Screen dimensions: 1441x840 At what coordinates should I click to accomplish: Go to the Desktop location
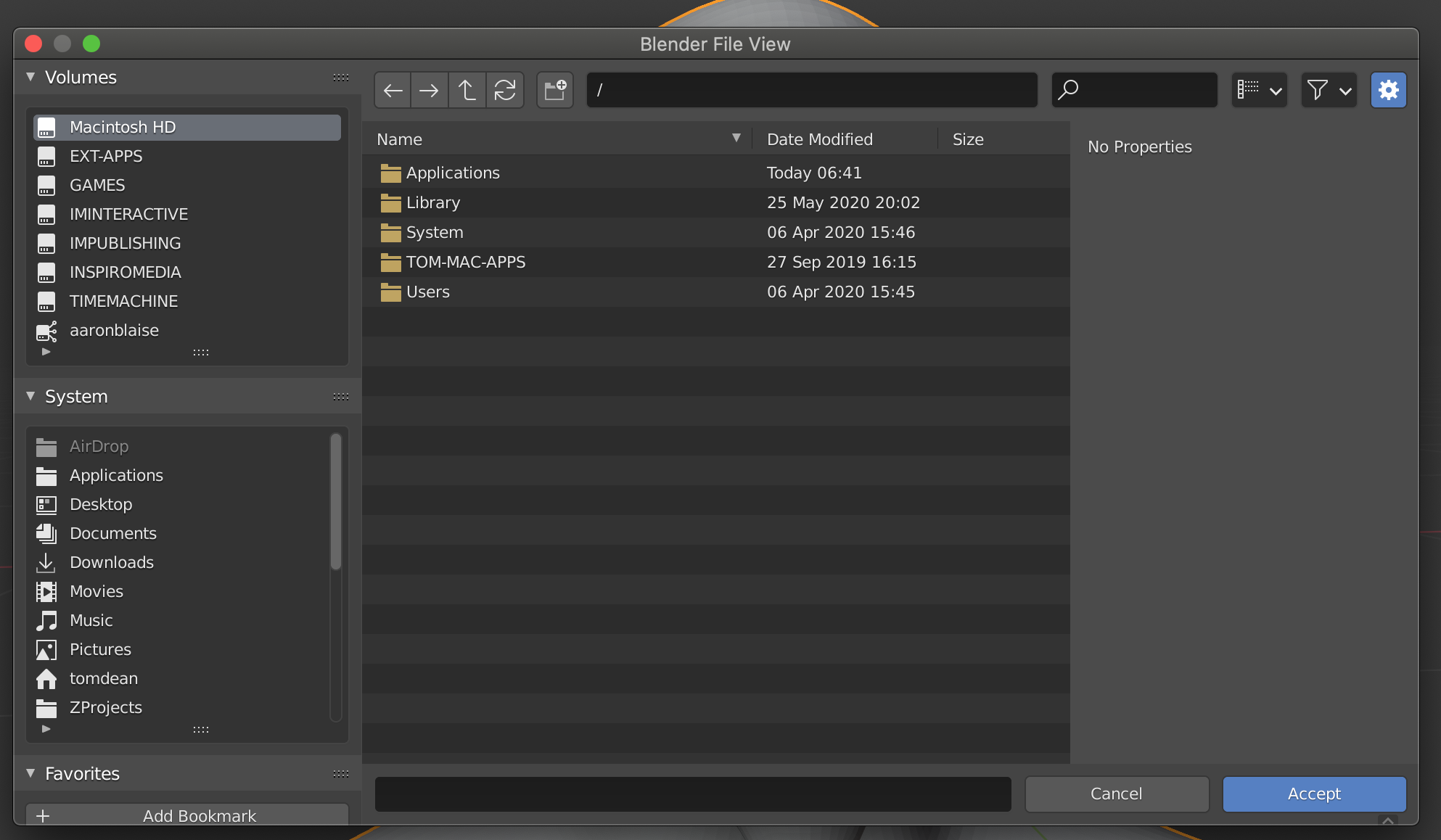[181, 504]
